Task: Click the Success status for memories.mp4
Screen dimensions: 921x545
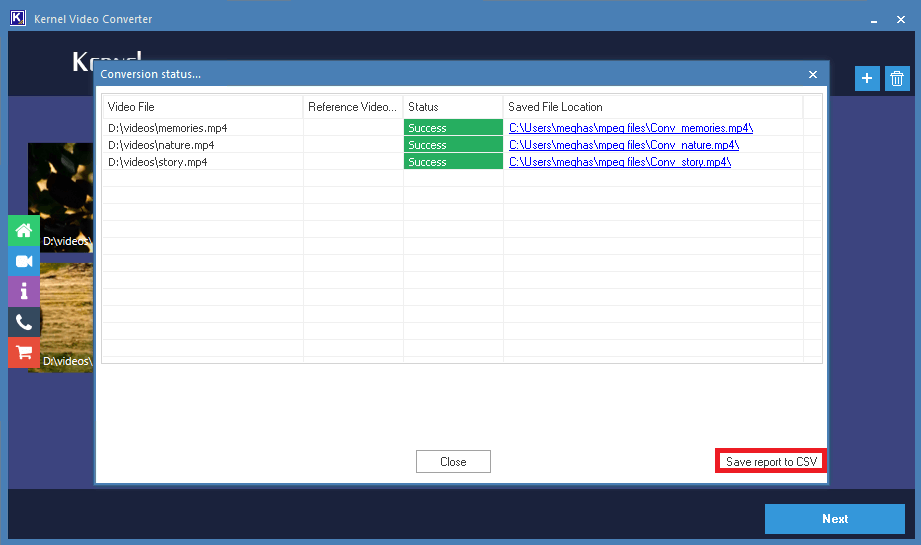Action: (x=453, y=128)
